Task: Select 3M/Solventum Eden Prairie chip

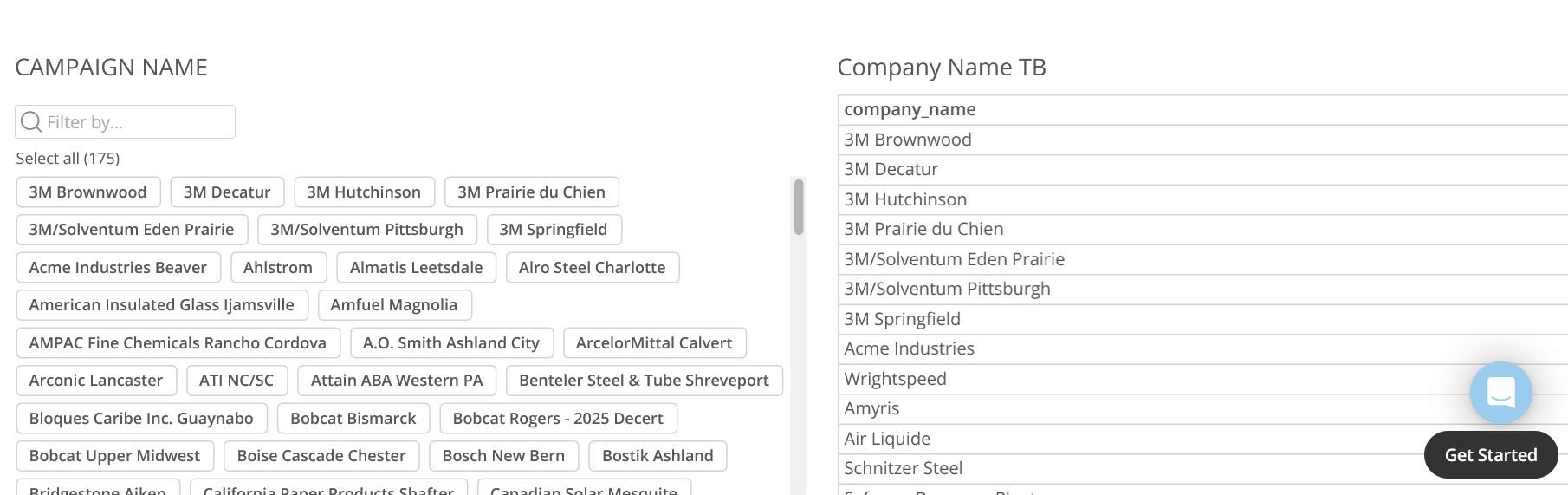Action: coord(132,230)
